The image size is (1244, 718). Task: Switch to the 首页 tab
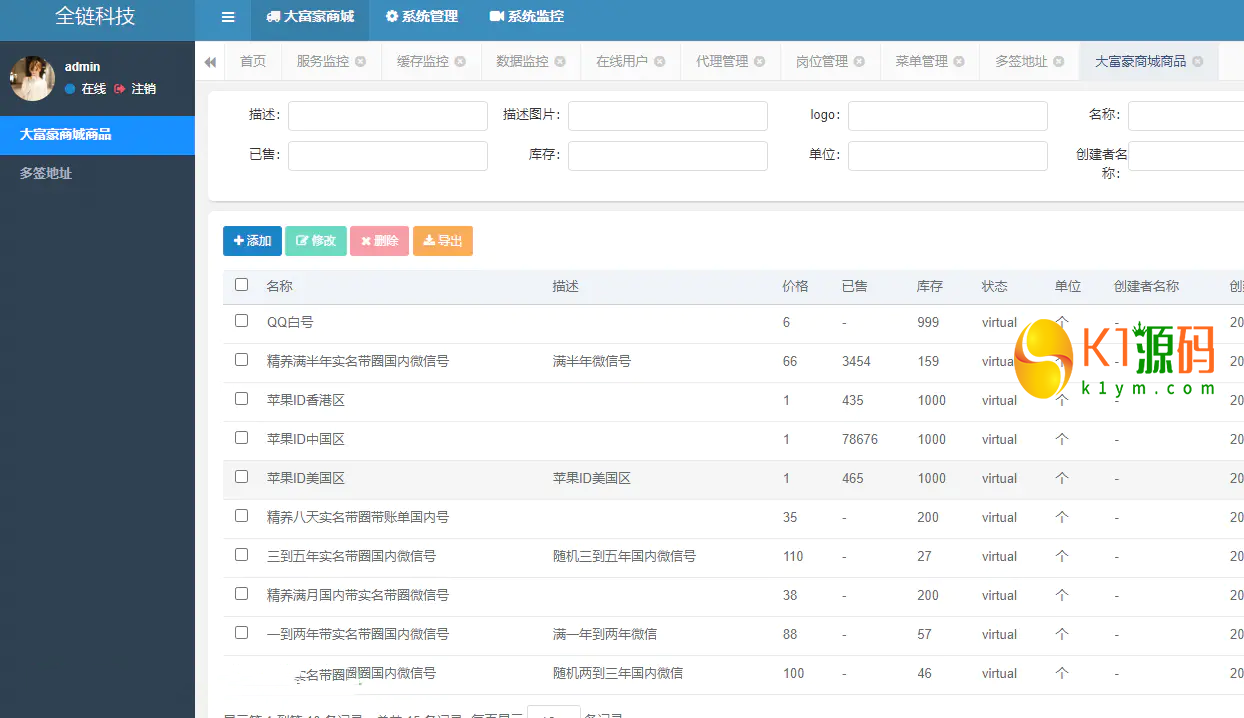click(253, 62)
